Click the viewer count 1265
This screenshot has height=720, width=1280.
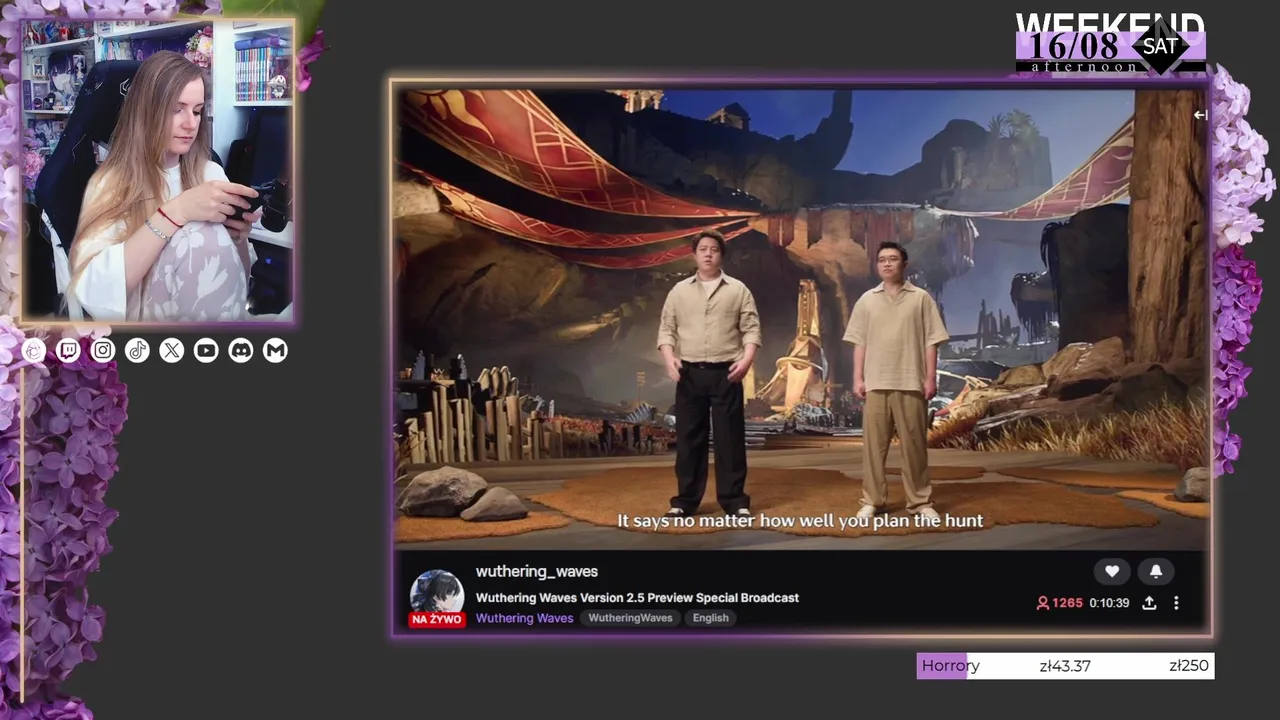[1059, 603]
